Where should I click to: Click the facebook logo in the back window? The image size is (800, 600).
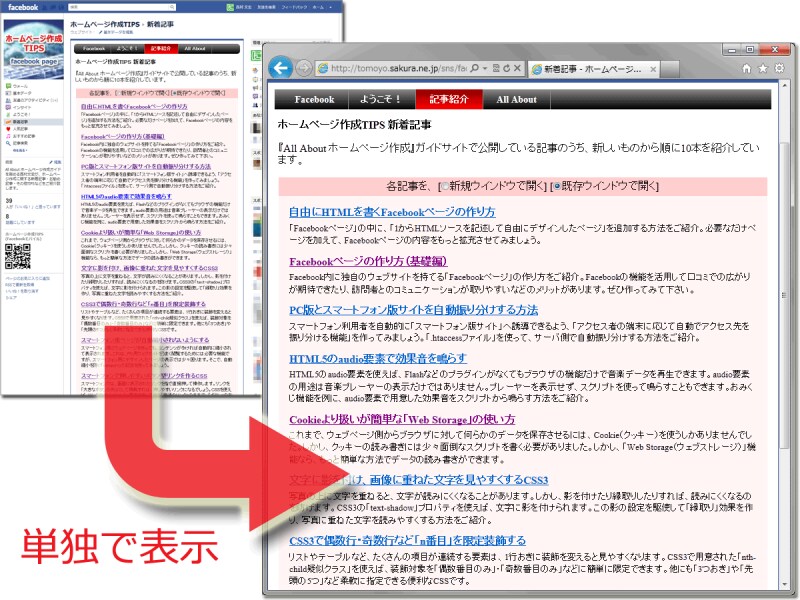click(23, 7)
